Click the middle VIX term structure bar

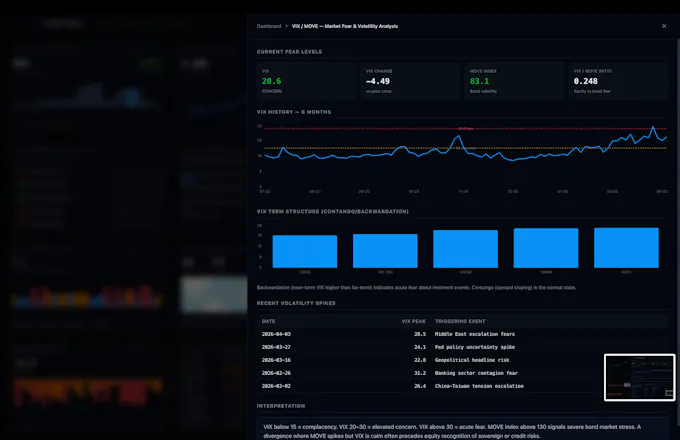click(x=465, y=249)
